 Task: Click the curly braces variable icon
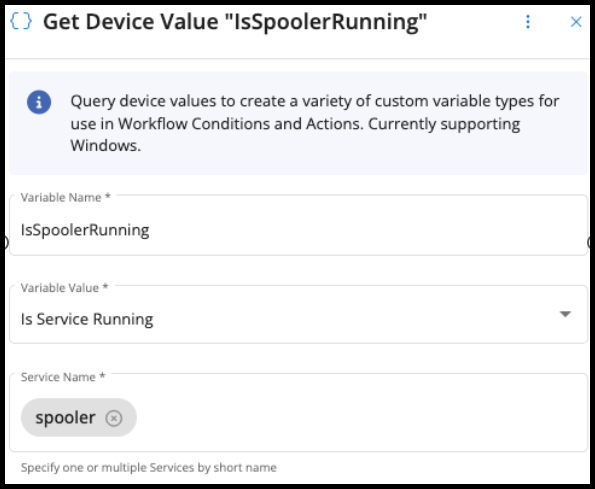[x=21, y=21]
